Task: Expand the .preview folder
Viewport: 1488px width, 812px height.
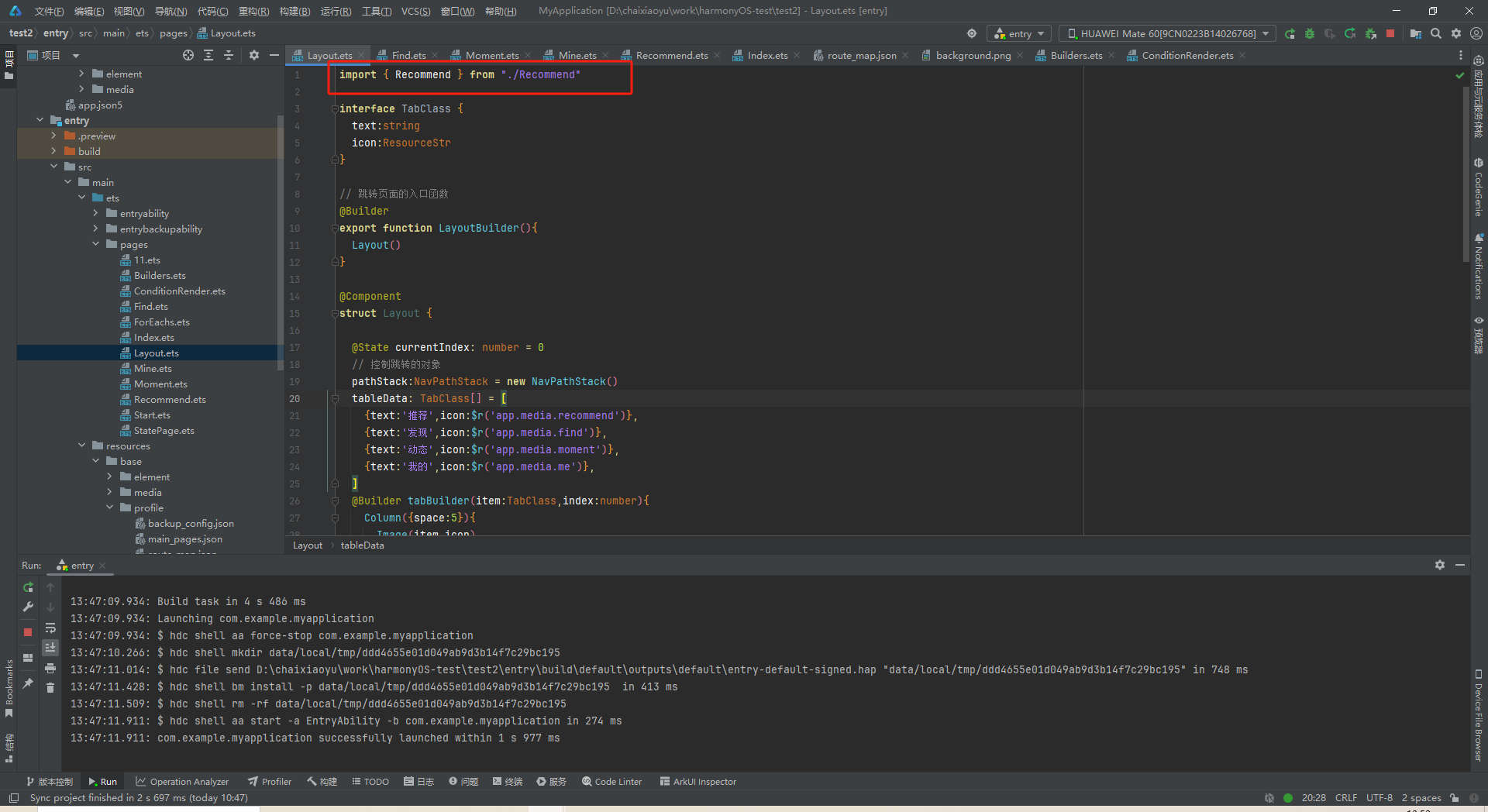Action: 54,136
